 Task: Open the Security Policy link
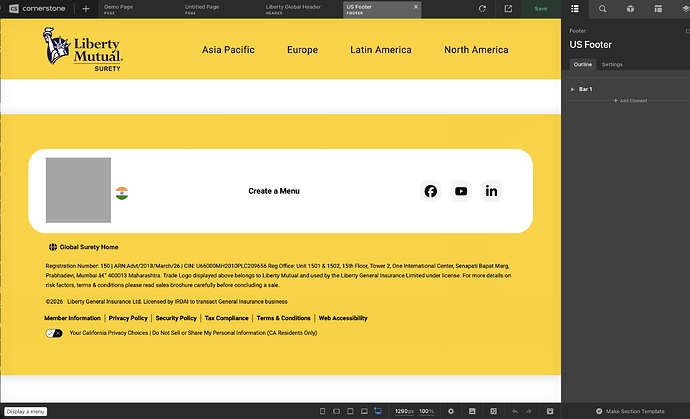pyautogui.click(x=176, y=318)
